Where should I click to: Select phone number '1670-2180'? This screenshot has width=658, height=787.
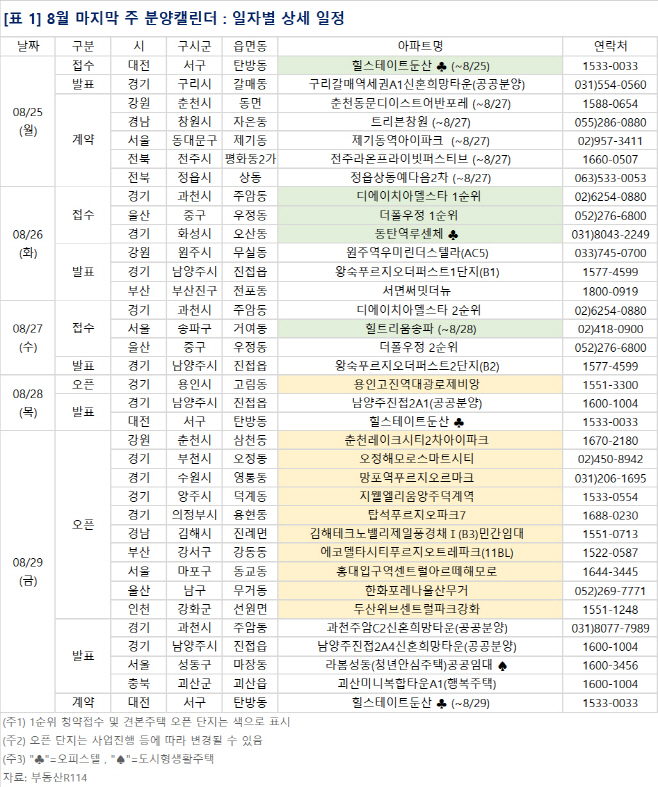click(610, 441)
